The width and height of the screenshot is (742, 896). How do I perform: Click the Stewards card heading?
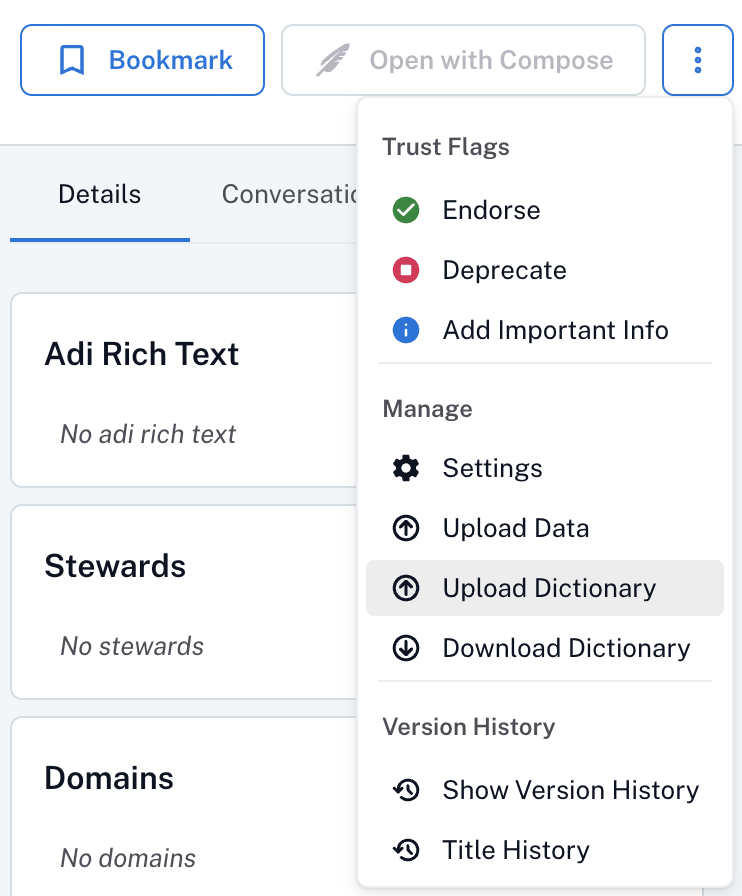pos(115,566)
